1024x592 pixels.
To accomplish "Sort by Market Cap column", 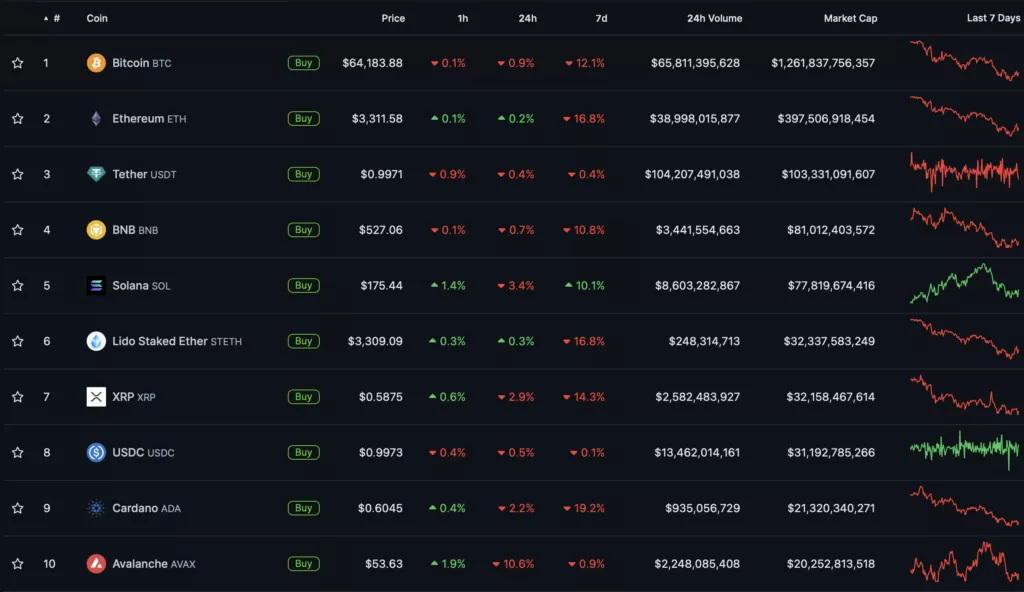I will (x=850, y=18).
